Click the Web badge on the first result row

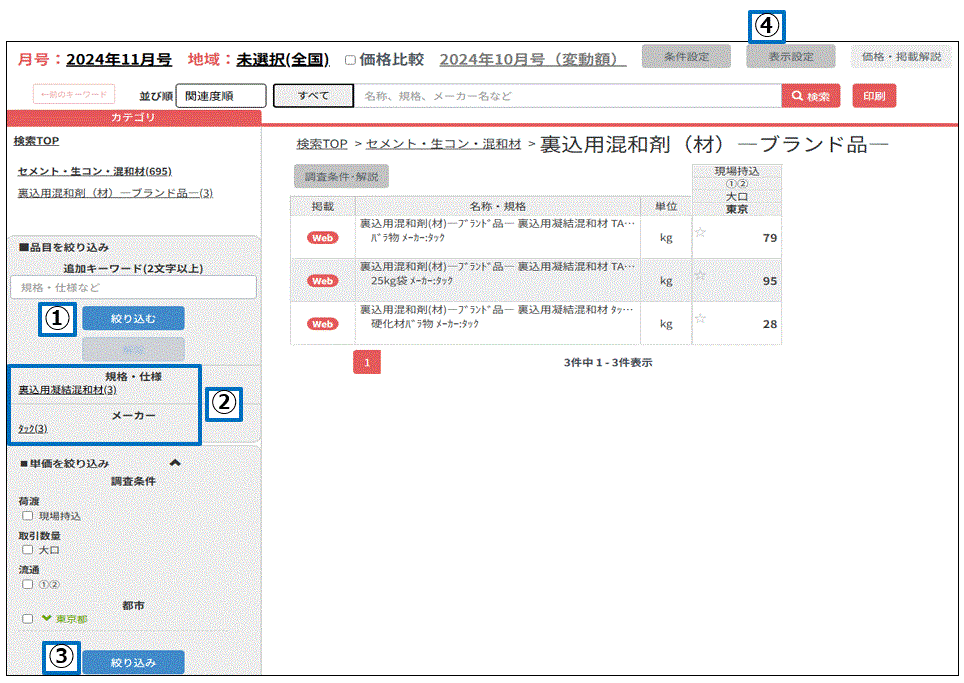(x=322, y=238)
